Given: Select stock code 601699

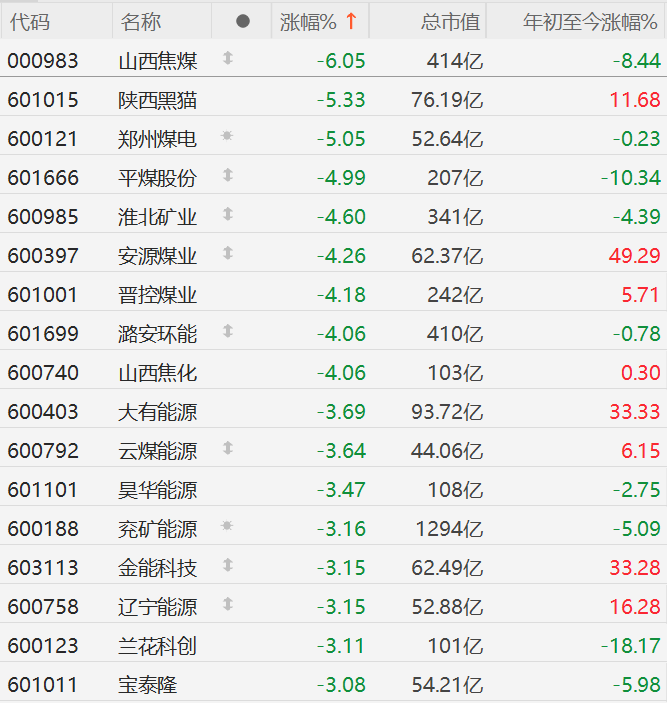Looking at the screenshot, I should click(x=43, y=334).
